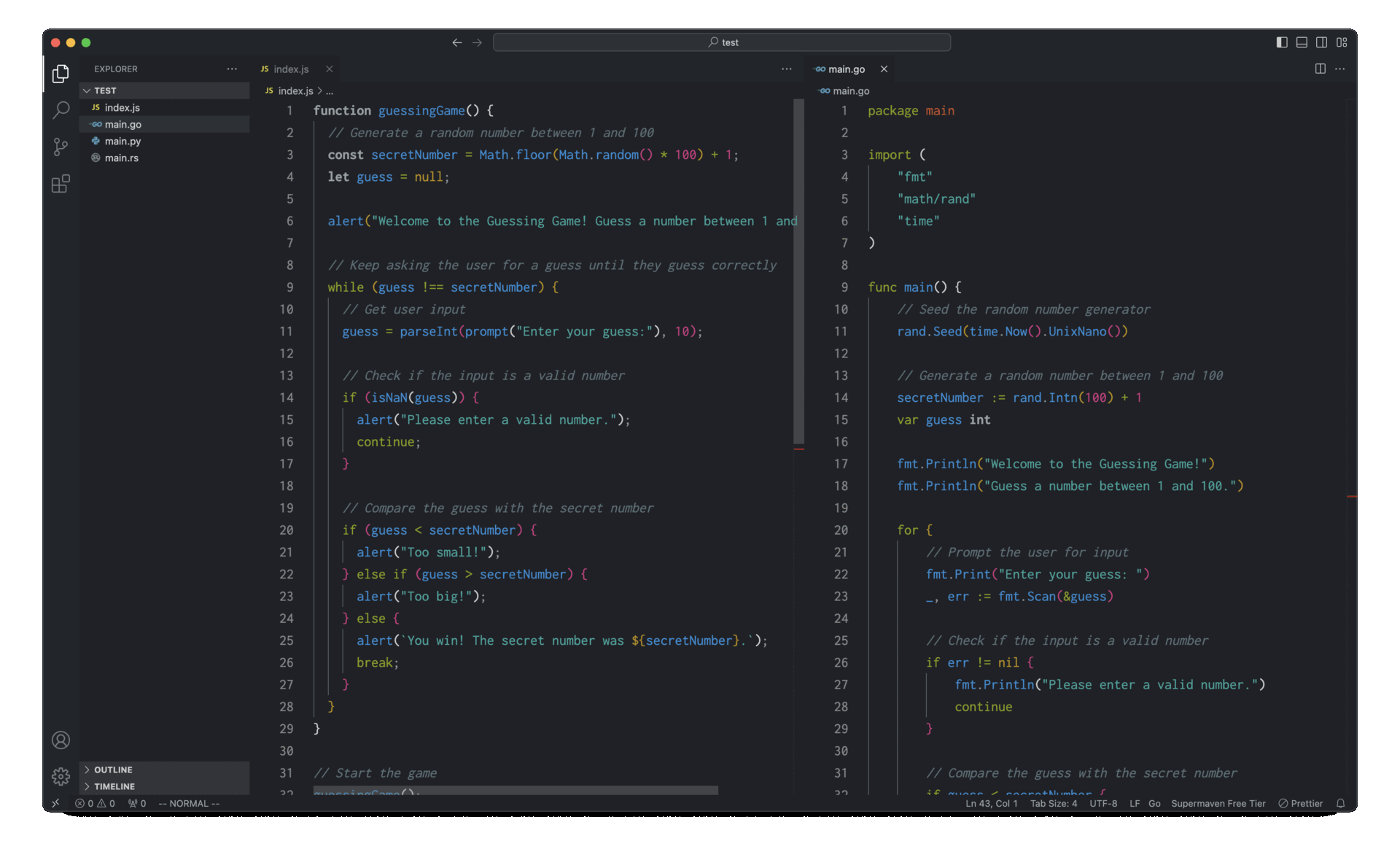Open the Search view in activity bar

(61, 110)
